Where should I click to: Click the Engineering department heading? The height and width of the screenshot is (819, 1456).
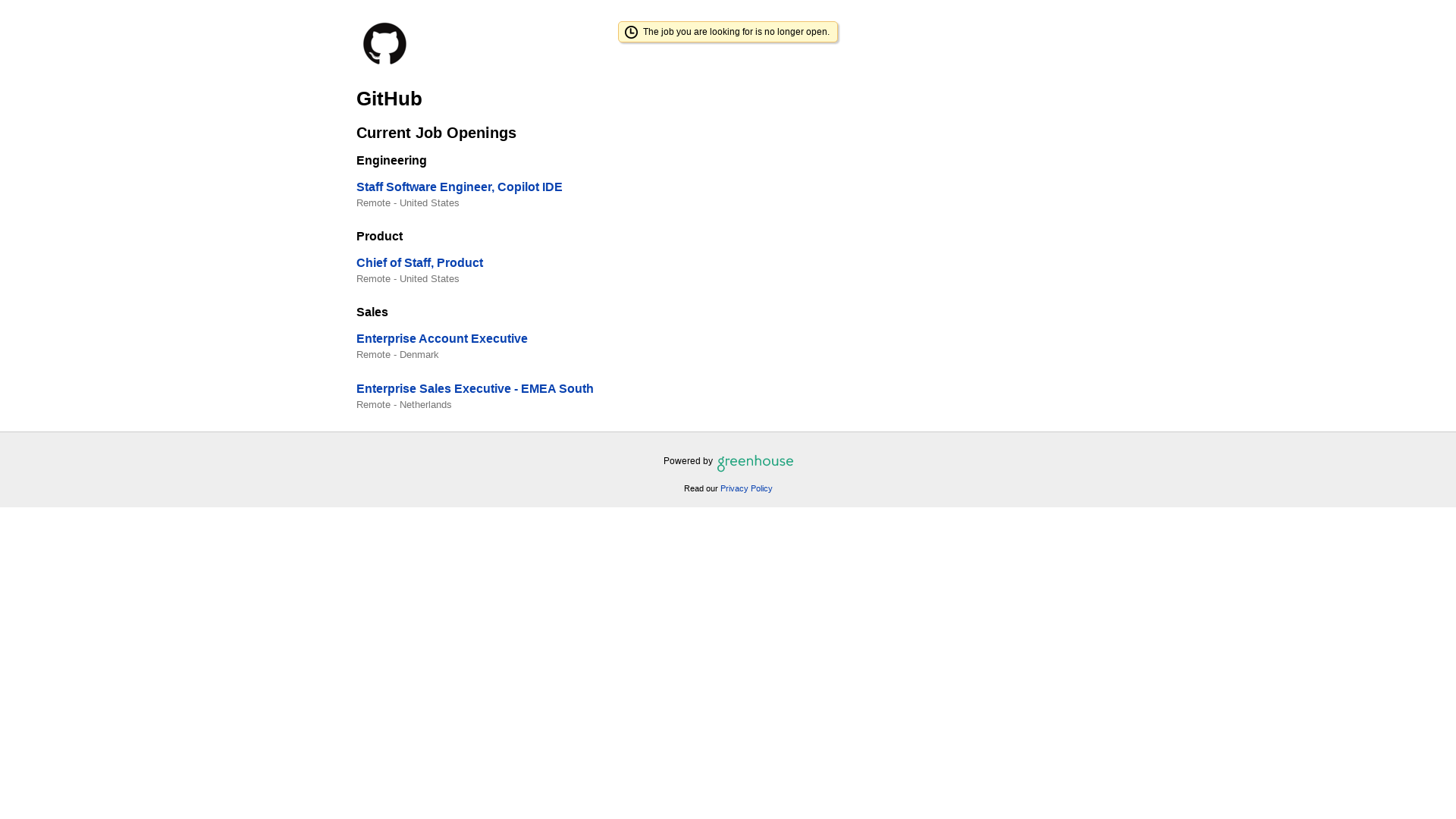coord(391,161)
